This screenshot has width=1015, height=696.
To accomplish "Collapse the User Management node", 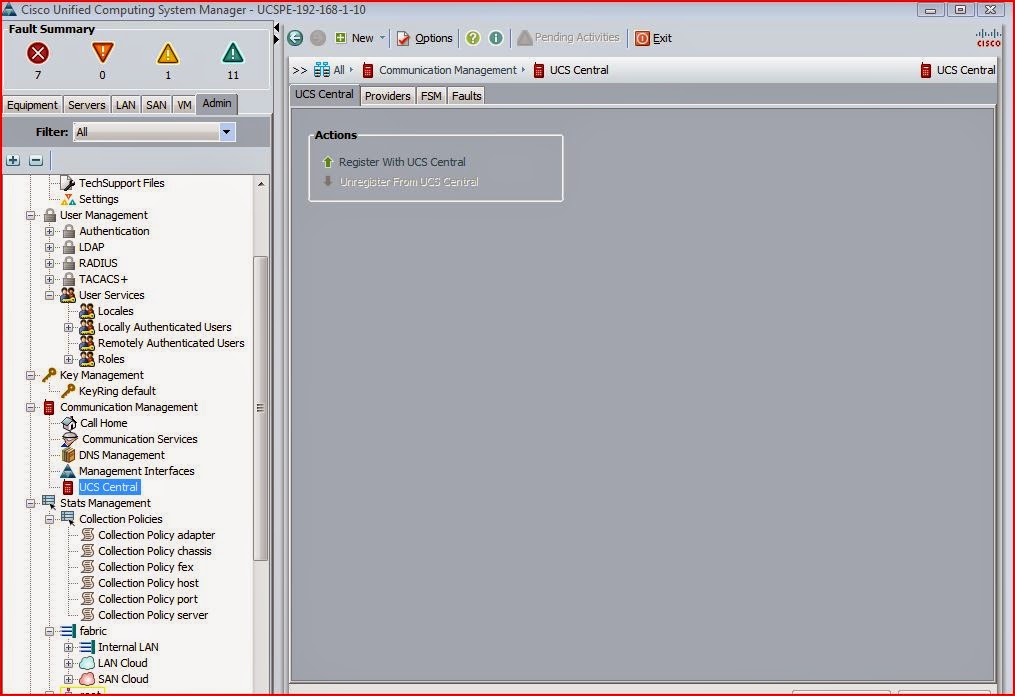I will [x=30, y=216].
